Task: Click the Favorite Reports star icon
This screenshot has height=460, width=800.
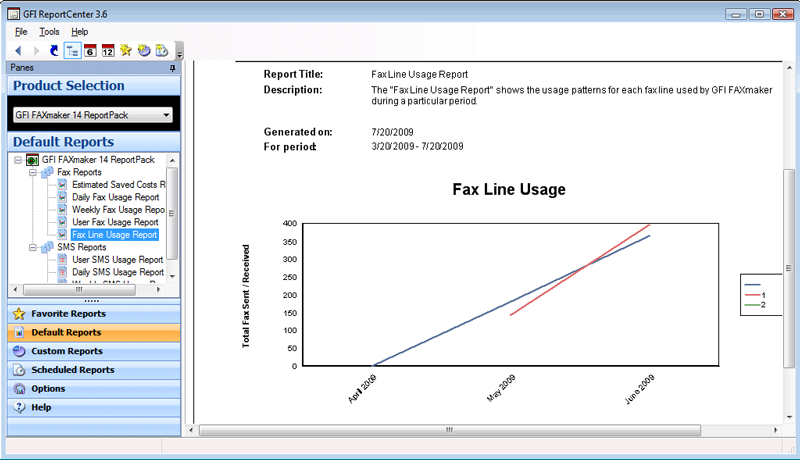Action: 19,314
